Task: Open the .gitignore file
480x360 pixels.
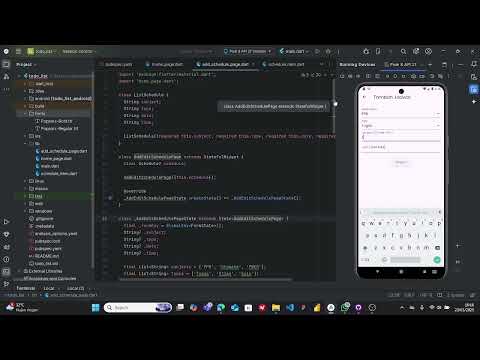Action: click(41, 219)
